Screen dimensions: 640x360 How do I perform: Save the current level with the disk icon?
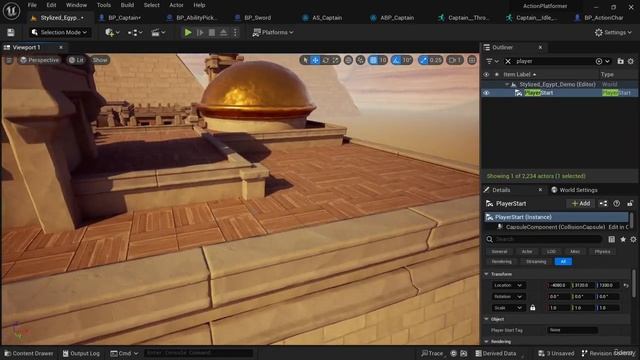coord(11,32)
